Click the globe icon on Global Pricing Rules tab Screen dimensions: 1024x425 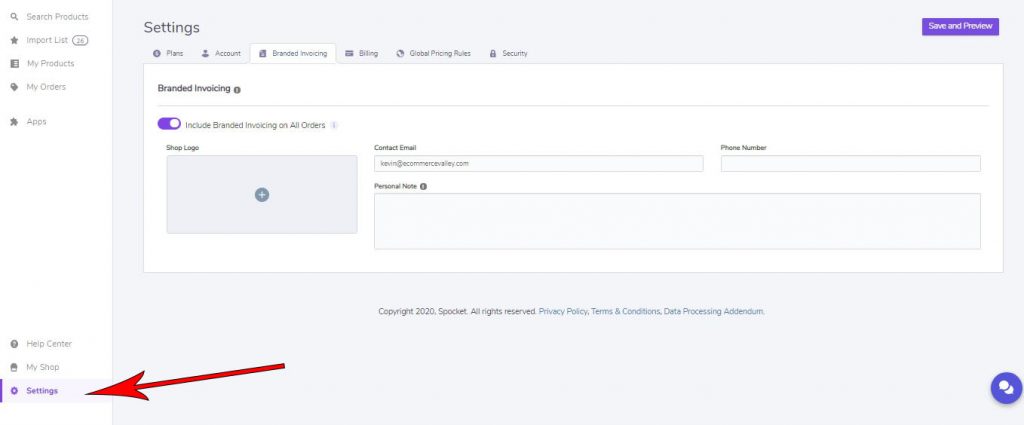pyautogui.click(x=400, y=54)
